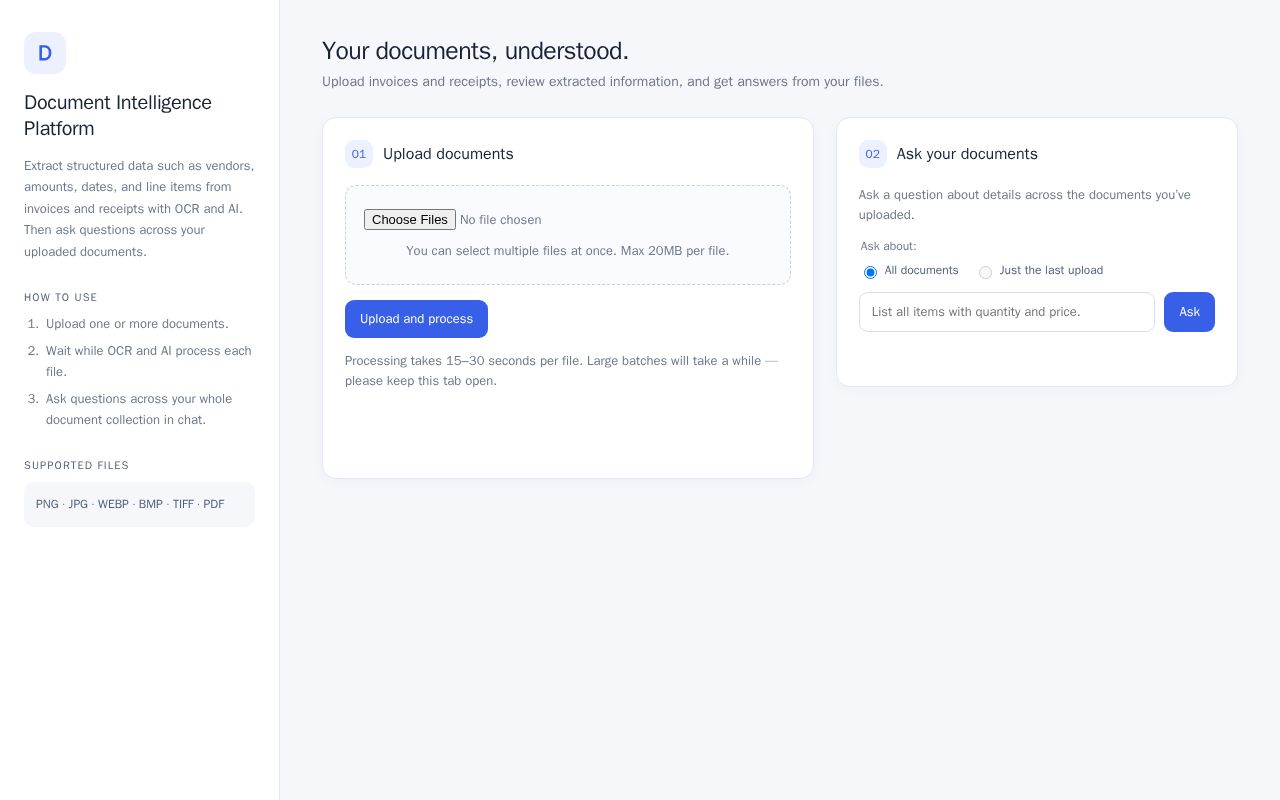
Task: Open the Choose Files picker
Action: [x=410, y=220]
